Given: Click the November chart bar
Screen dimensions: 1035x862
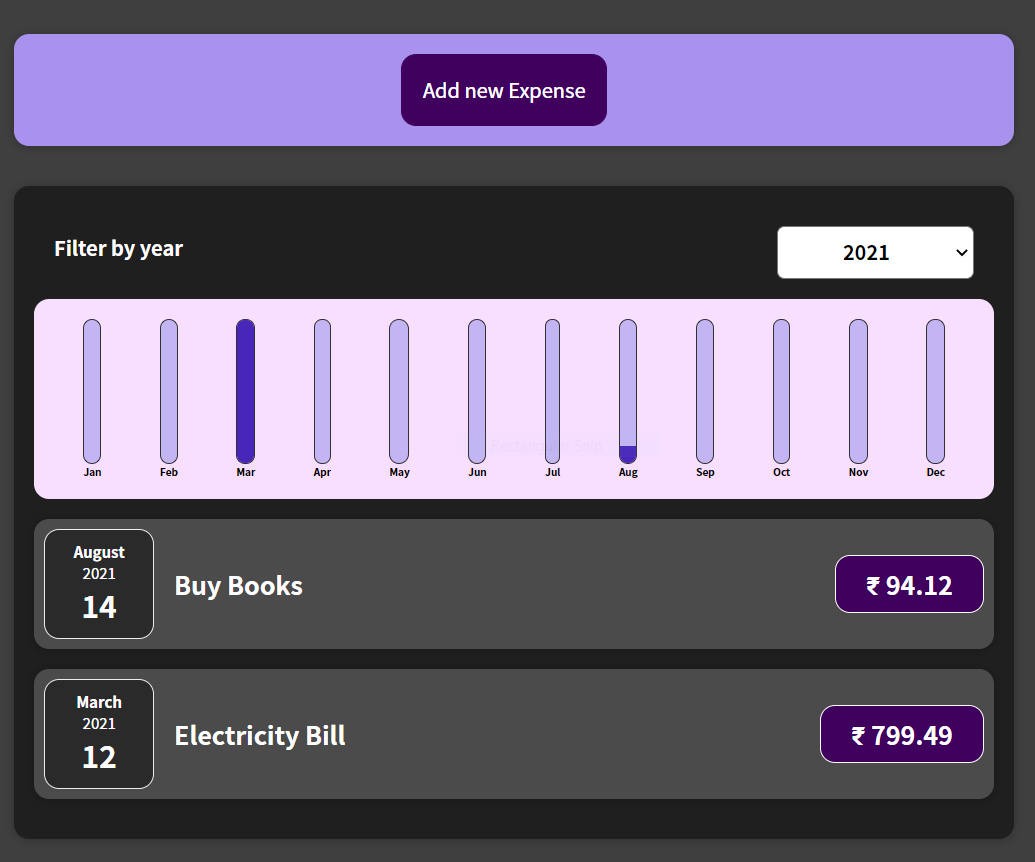Looking at the screenshot, I should 858,391.
